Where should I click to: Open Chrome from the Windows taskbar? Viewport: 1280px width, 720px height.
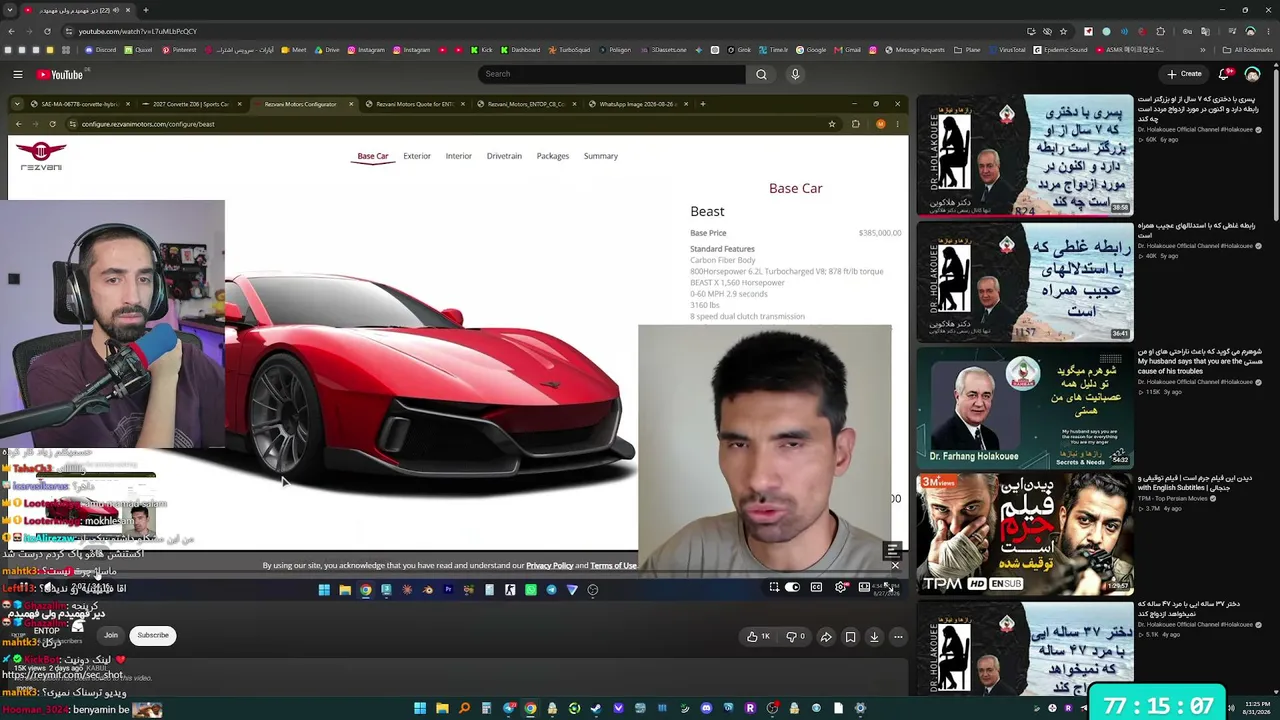(530, 709)
